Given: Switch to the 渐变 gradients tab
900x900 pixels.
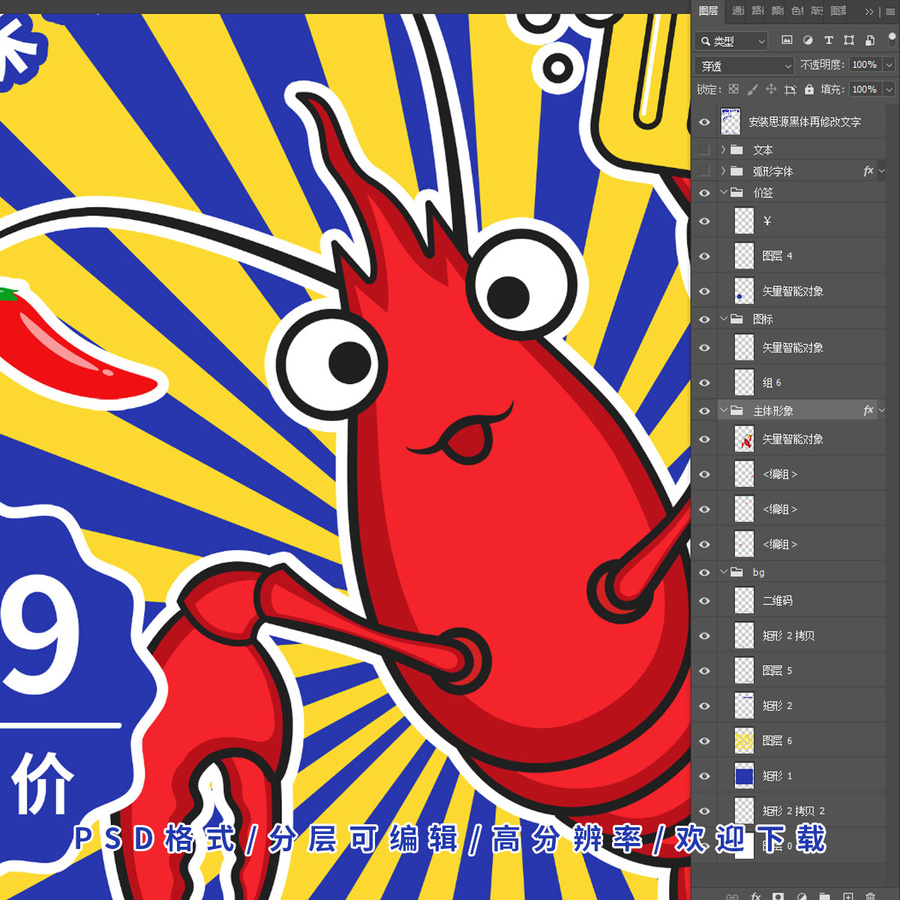Looking at the screenshot, I should click(x=816, y=11).
